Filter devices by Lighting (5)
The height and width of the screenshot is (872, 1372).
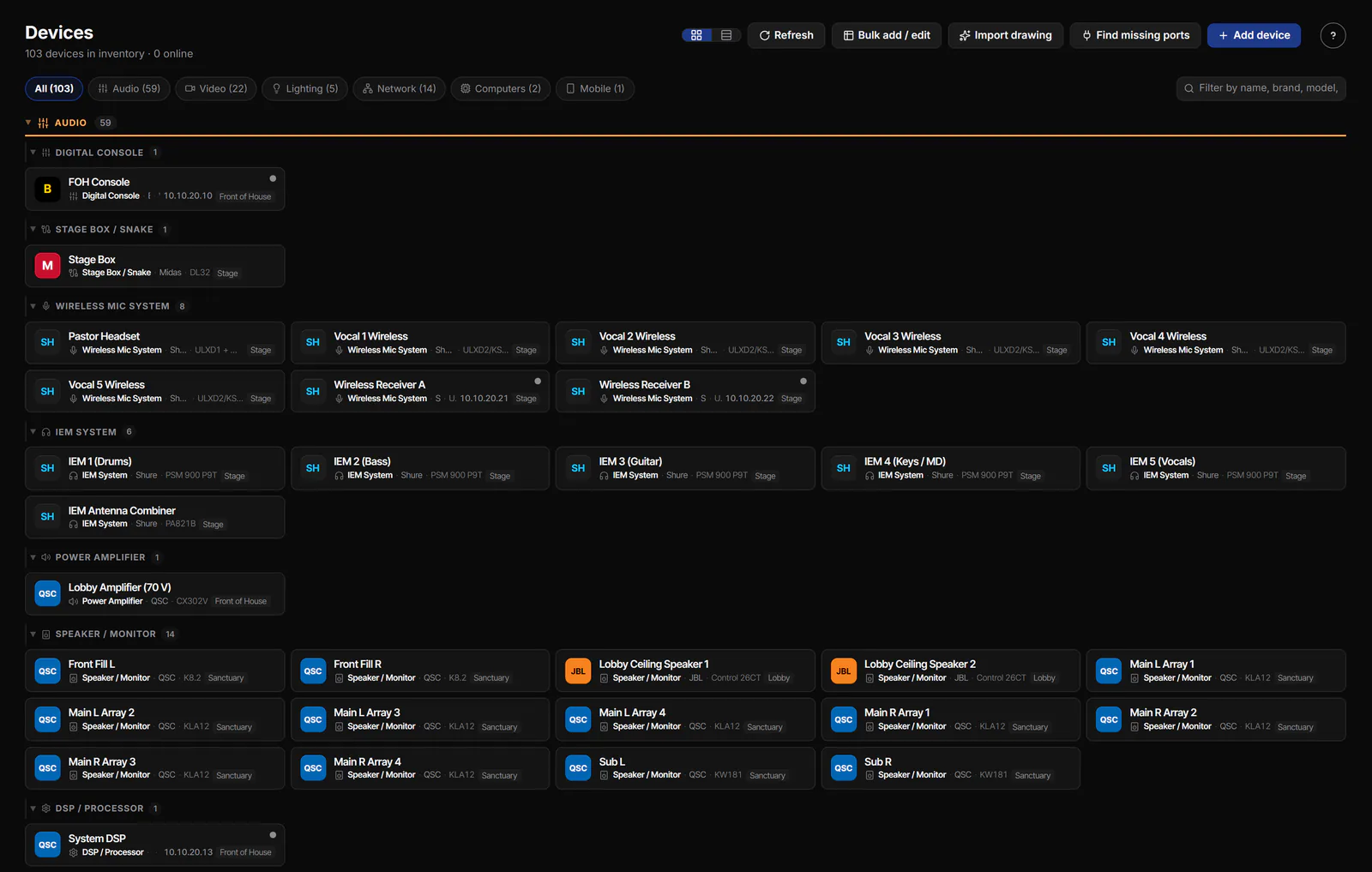(304, 88)
